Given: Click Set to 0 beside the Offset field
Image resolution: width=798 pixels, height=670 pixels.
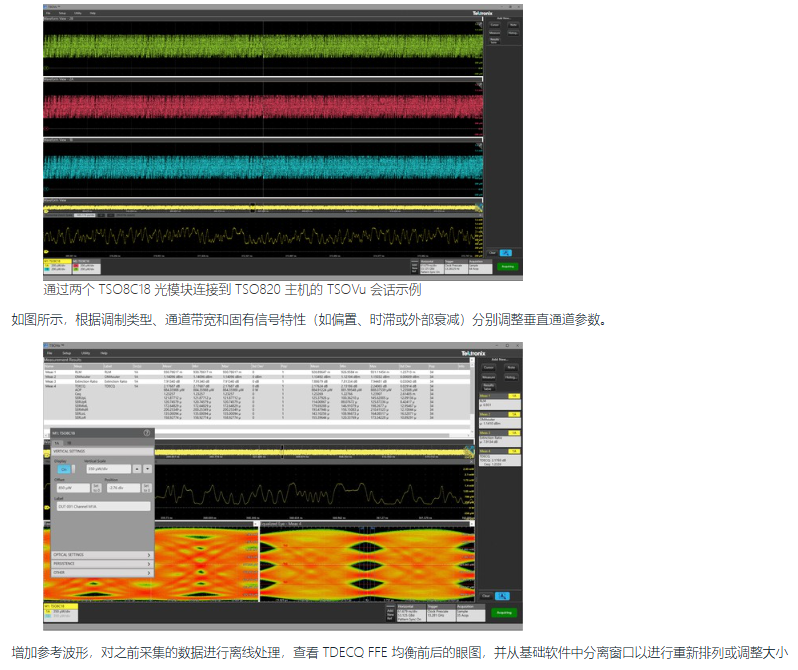Looking at the screenshot, I should point(97,488).
